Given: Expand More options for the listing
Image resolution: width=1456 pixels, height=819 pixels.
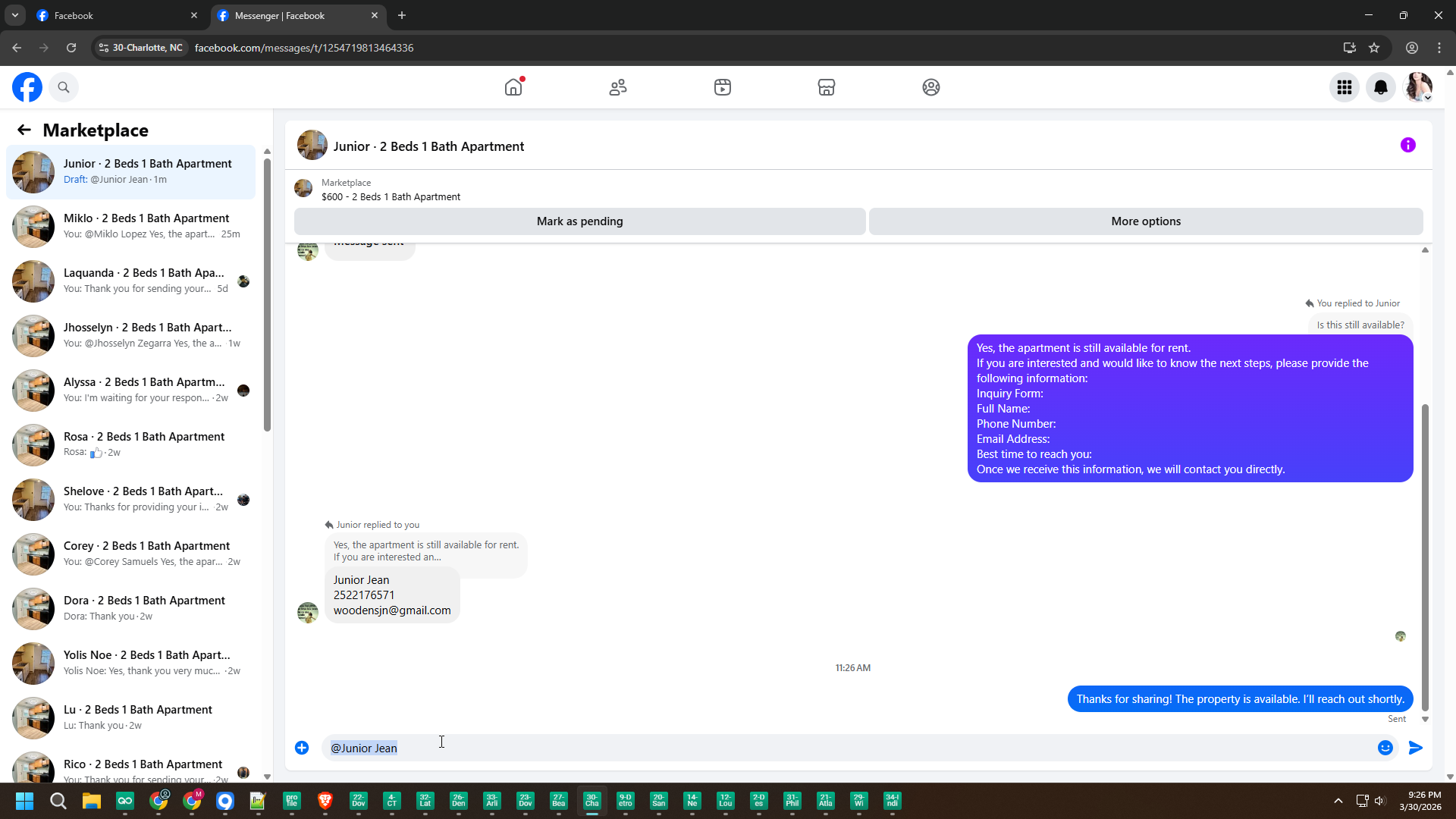Looking at the screenshot, I should (1145, 221).
